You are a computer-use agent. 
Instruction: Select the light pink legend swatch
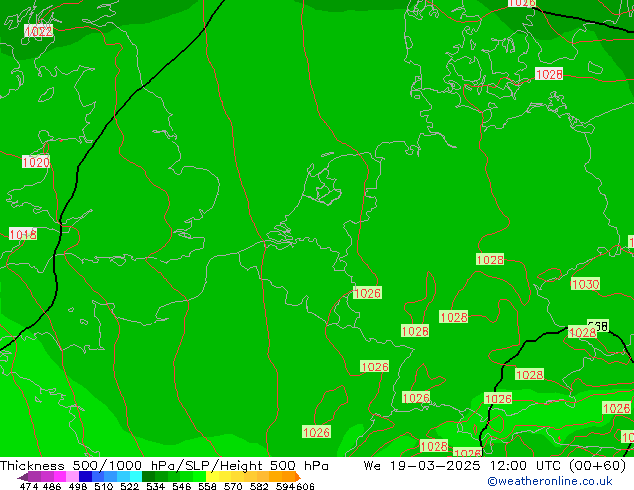[x=72, y=477]
